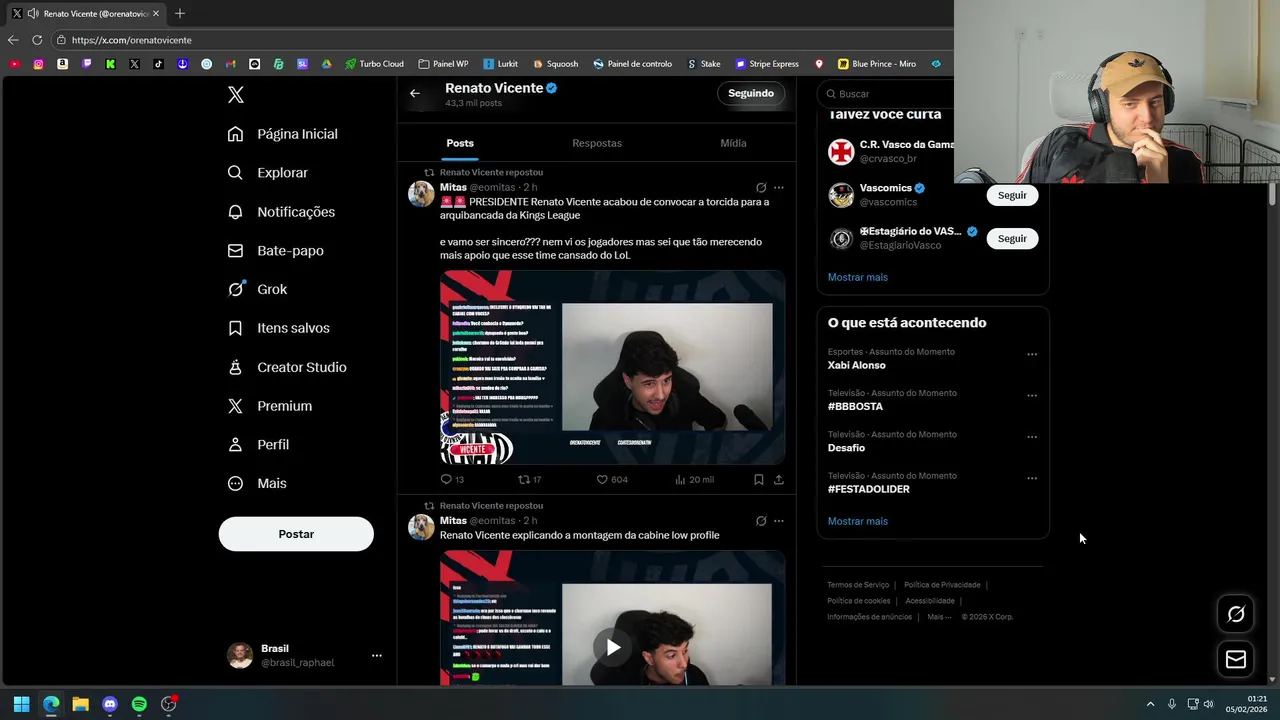The width and height of the screenshot is (1280, 720).
Task: Open Premium in the sidebar
Action: pos(270,406)
